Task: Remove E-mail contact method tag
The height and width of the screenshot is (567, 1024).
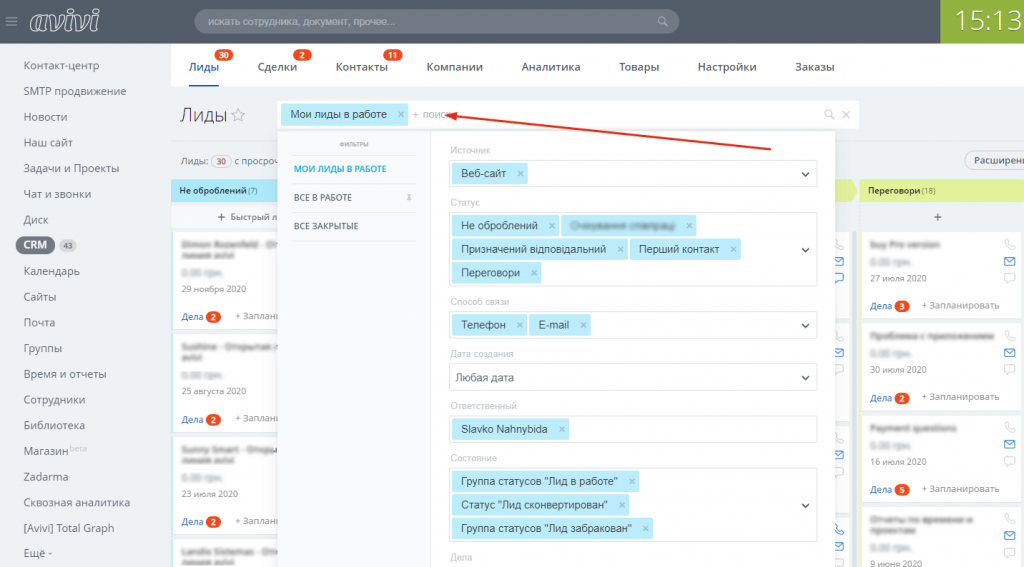Action: point(583,325)
